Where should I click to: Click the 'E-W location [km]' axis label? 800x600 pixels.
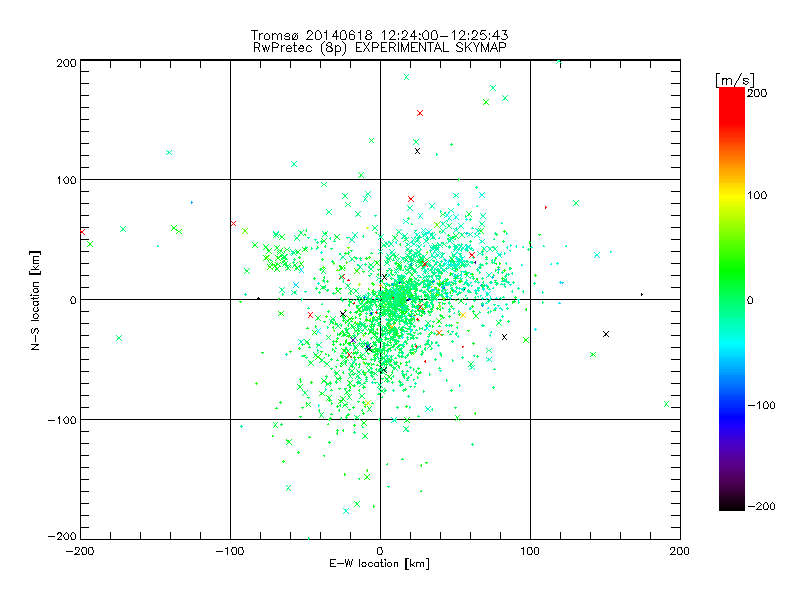(x=379, y=564)
